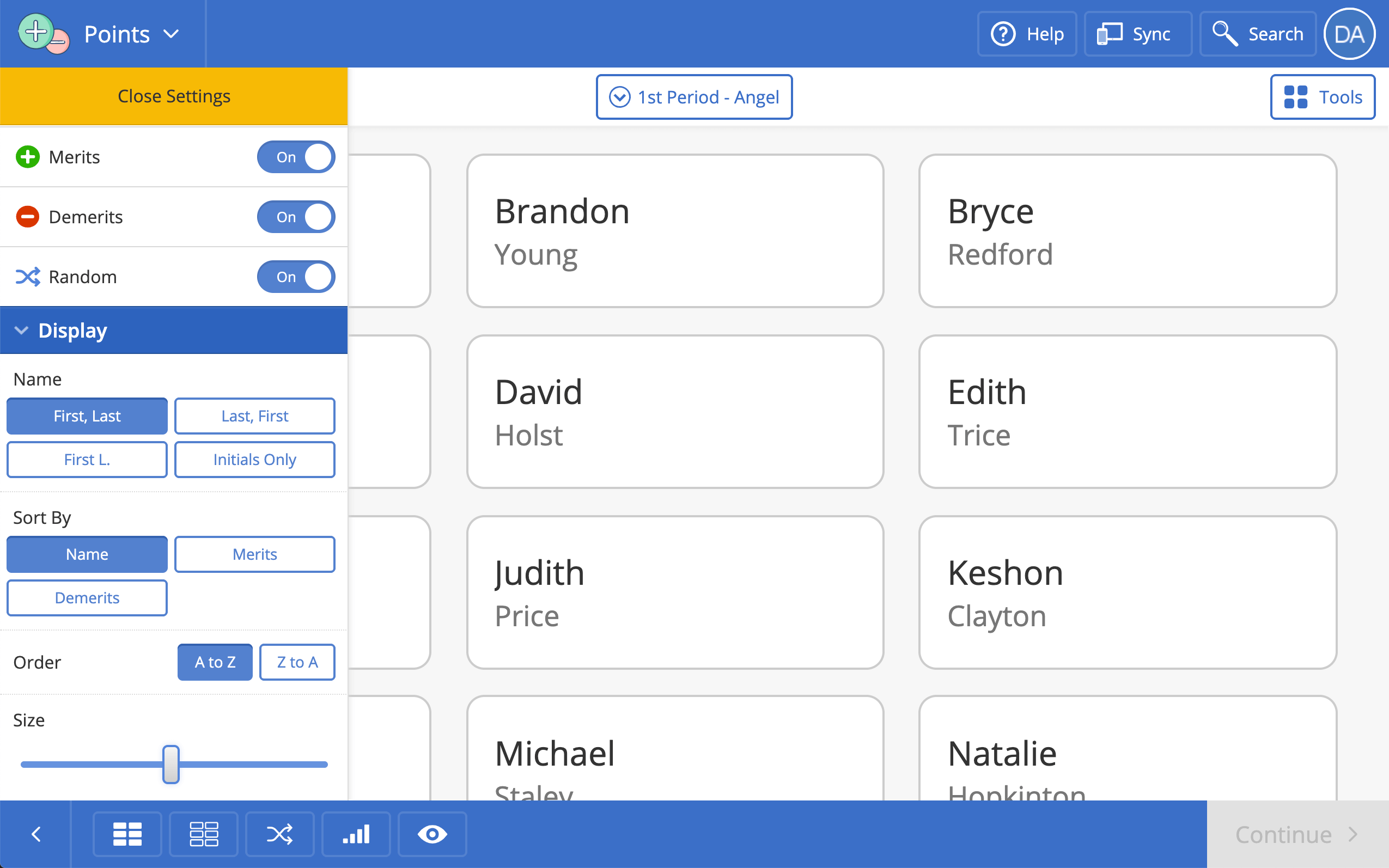Click the shuffle icon in bottom toolbar

click(x=279, y=834)
